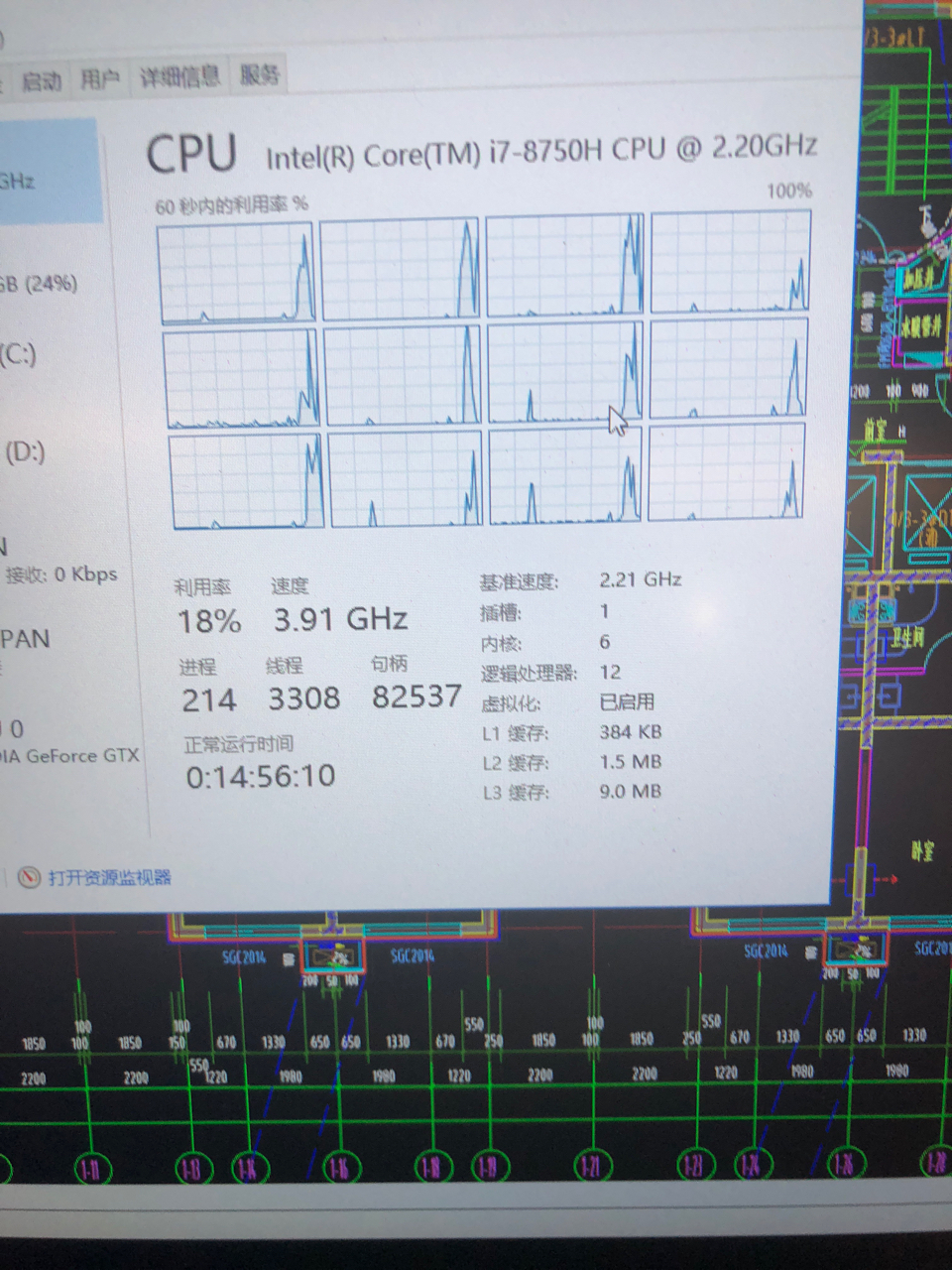952x1270 pixels.
Task: Open the 打开资源监视器 link
Action: tap(109, 878)
